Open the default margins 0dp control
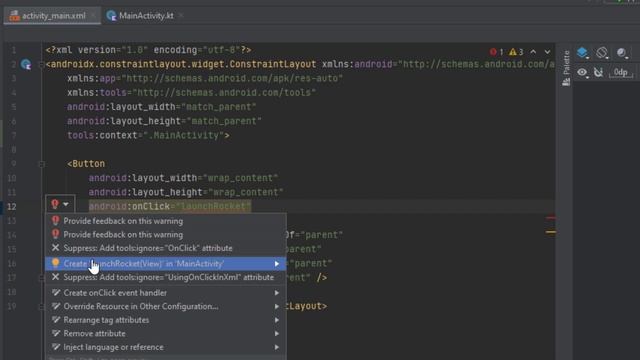 621,73
